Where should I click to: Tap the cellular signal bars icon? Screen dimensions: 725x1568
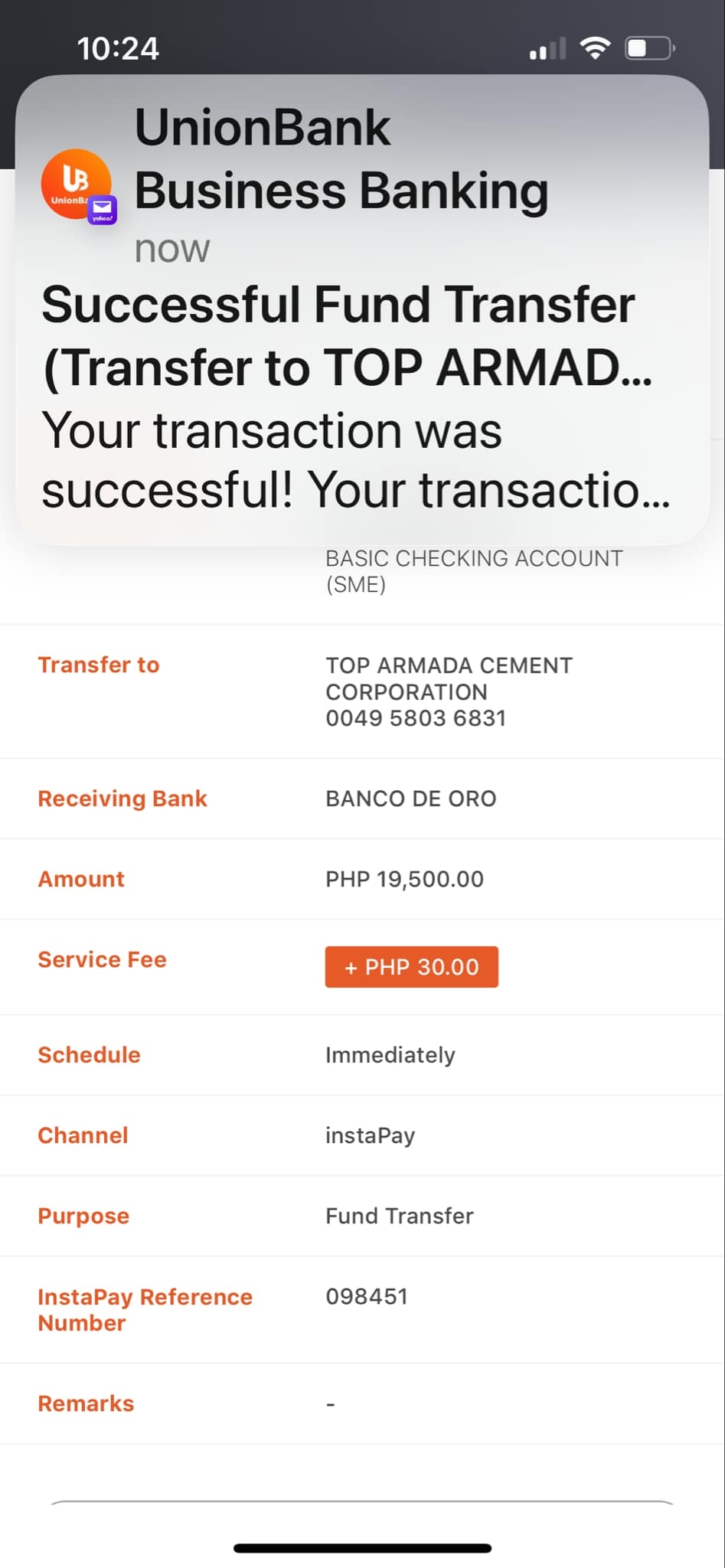[547, 50]
